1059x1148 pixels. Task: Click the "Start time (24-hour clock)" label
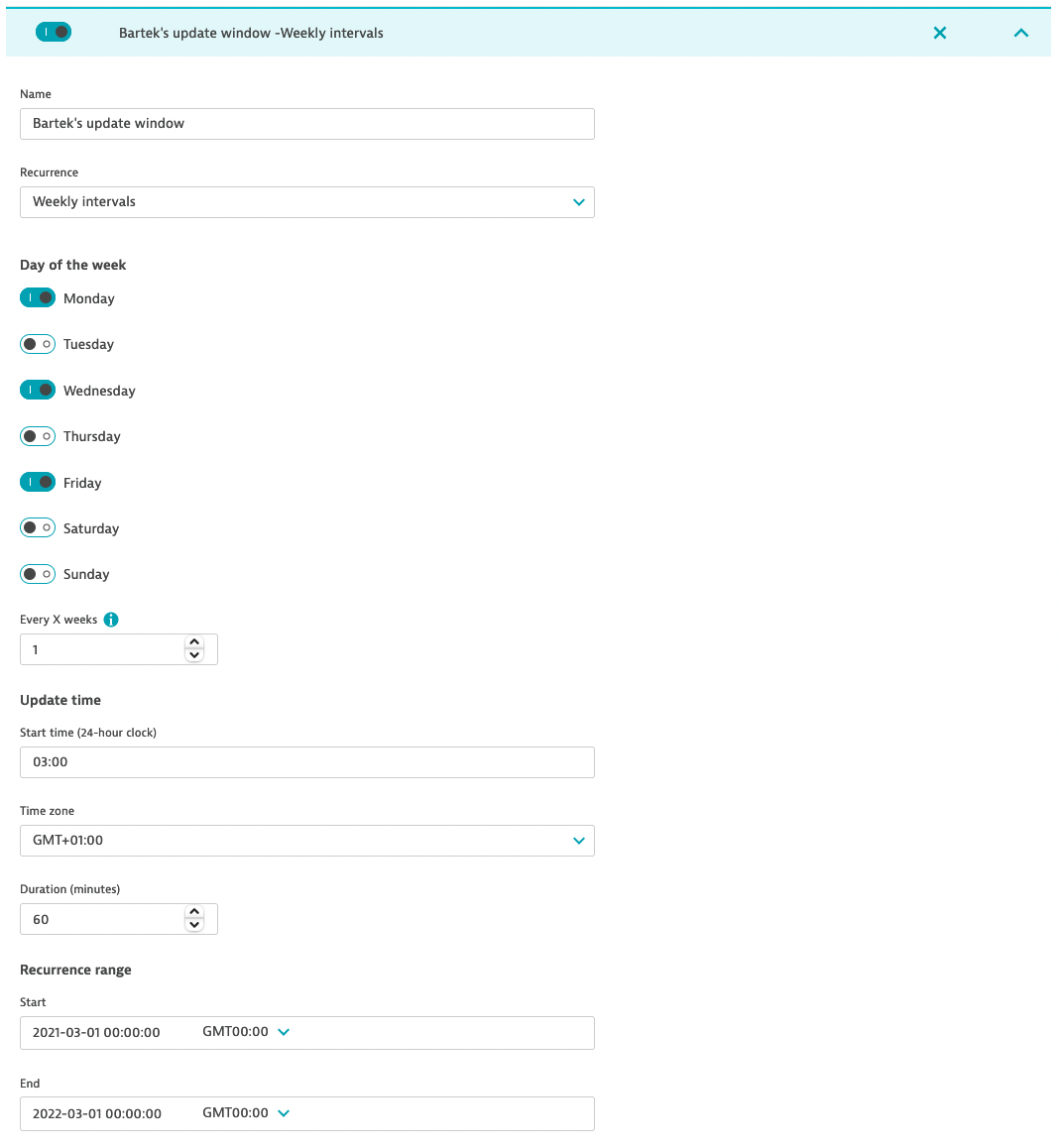coord(88,733)
